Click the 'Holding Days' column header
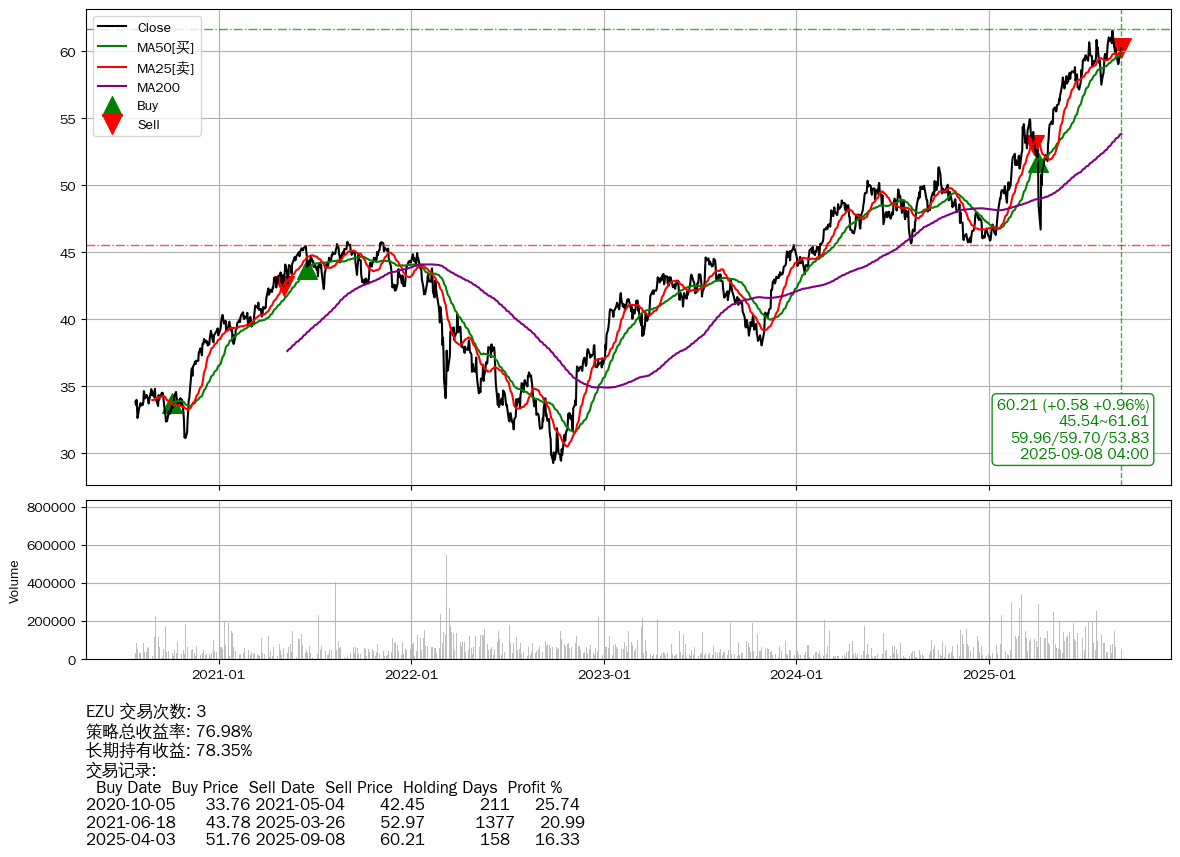 click(x=450, y=787)
